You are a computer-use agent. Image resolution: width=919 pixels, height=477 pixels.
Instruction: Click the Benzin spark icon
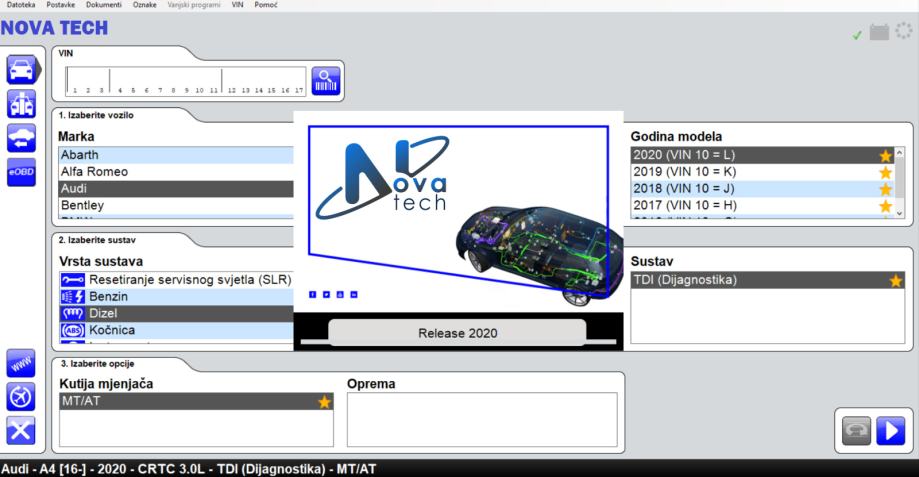[73, 297]
